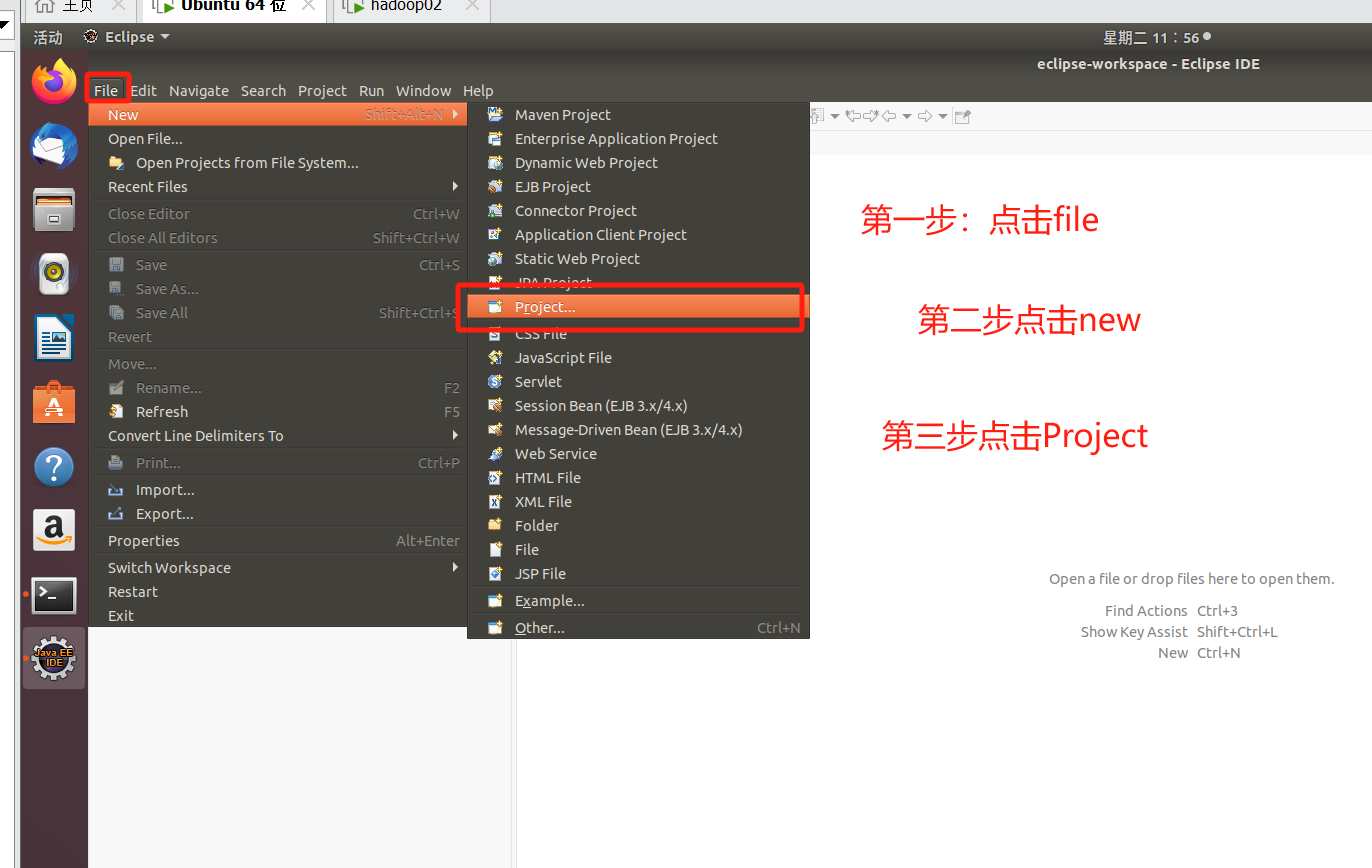Screen dimensions: 1372x868
Task: Click the Project... menu entry
Action: pos(638,307)
